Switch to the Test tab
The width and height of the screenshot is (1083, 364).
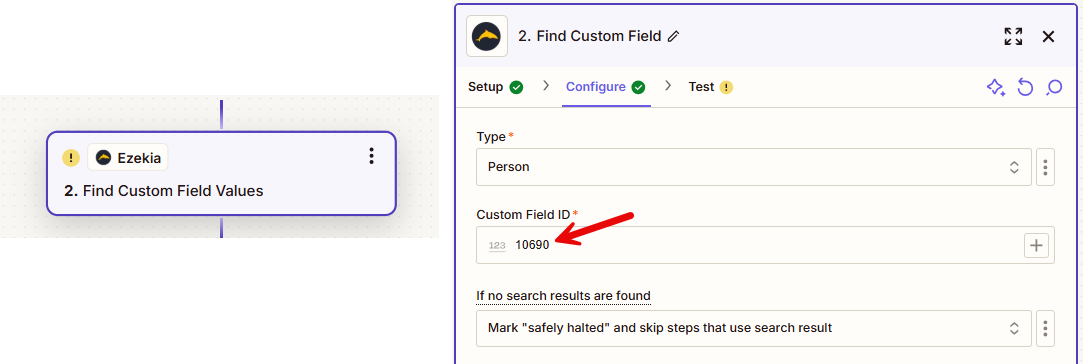point(710,87)
